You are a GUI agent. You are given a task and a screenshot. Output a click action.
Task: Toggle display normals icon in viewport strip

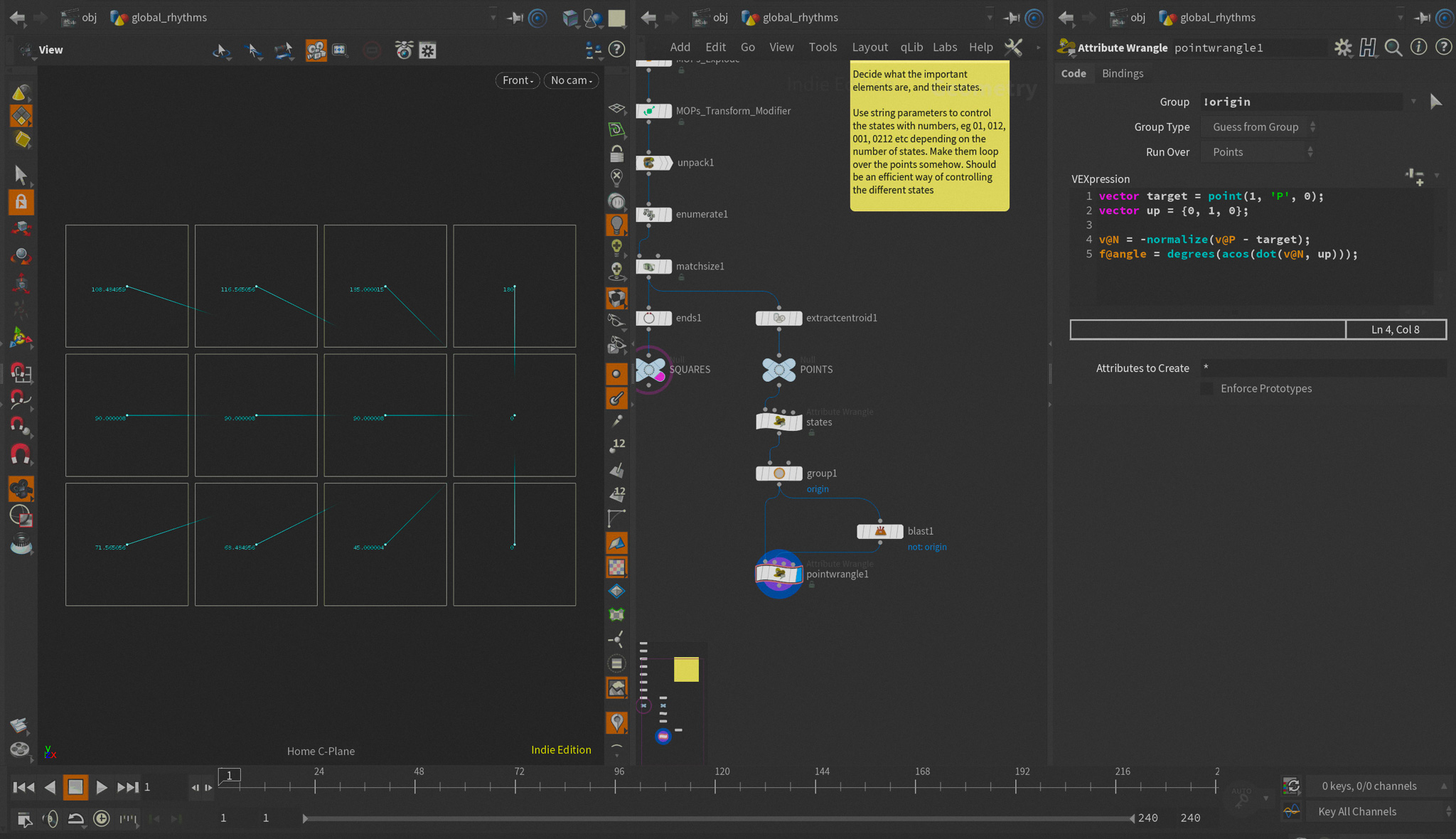[616, 398]
